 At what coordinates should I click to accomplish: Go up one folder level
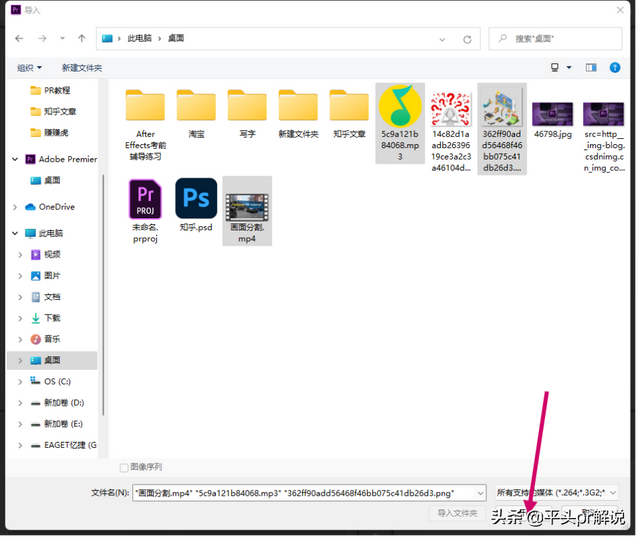pyautogui.click(x=82, y=38)
